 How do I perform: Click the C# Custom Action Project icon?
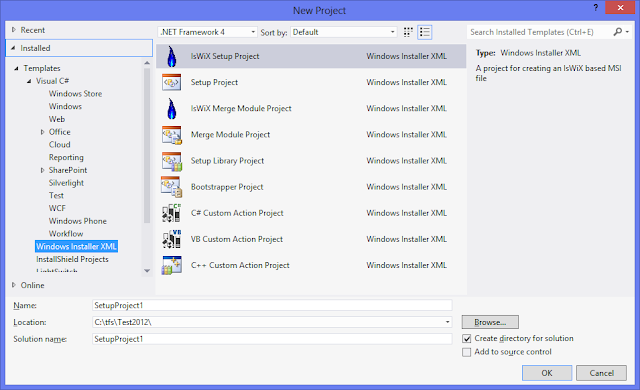(171, 213)
